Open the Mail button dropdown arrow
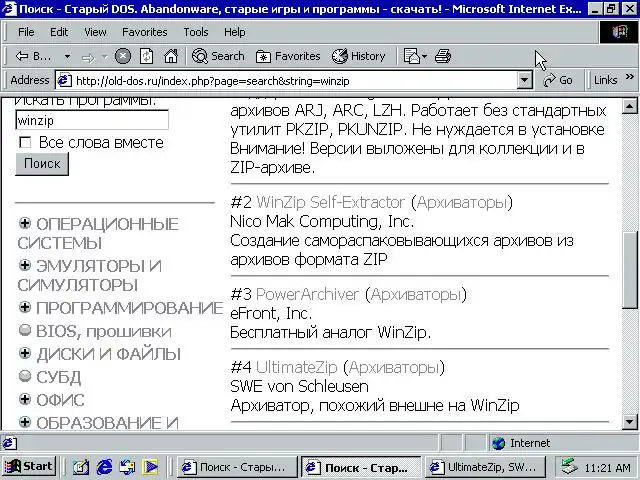The width and height of the screenshot is (640, 480). pos(424,56)
